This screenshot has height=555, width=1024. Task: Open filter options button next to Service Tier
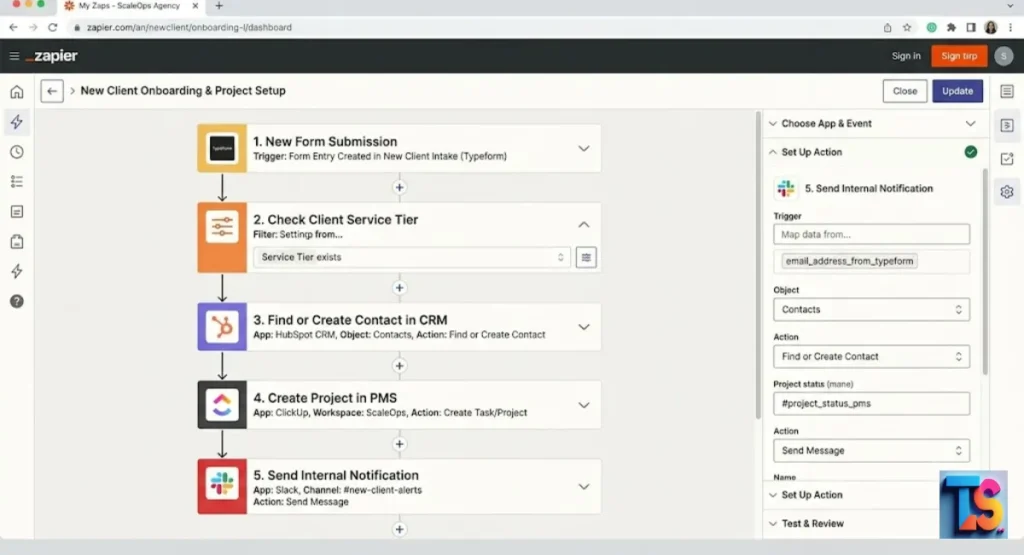586,257
